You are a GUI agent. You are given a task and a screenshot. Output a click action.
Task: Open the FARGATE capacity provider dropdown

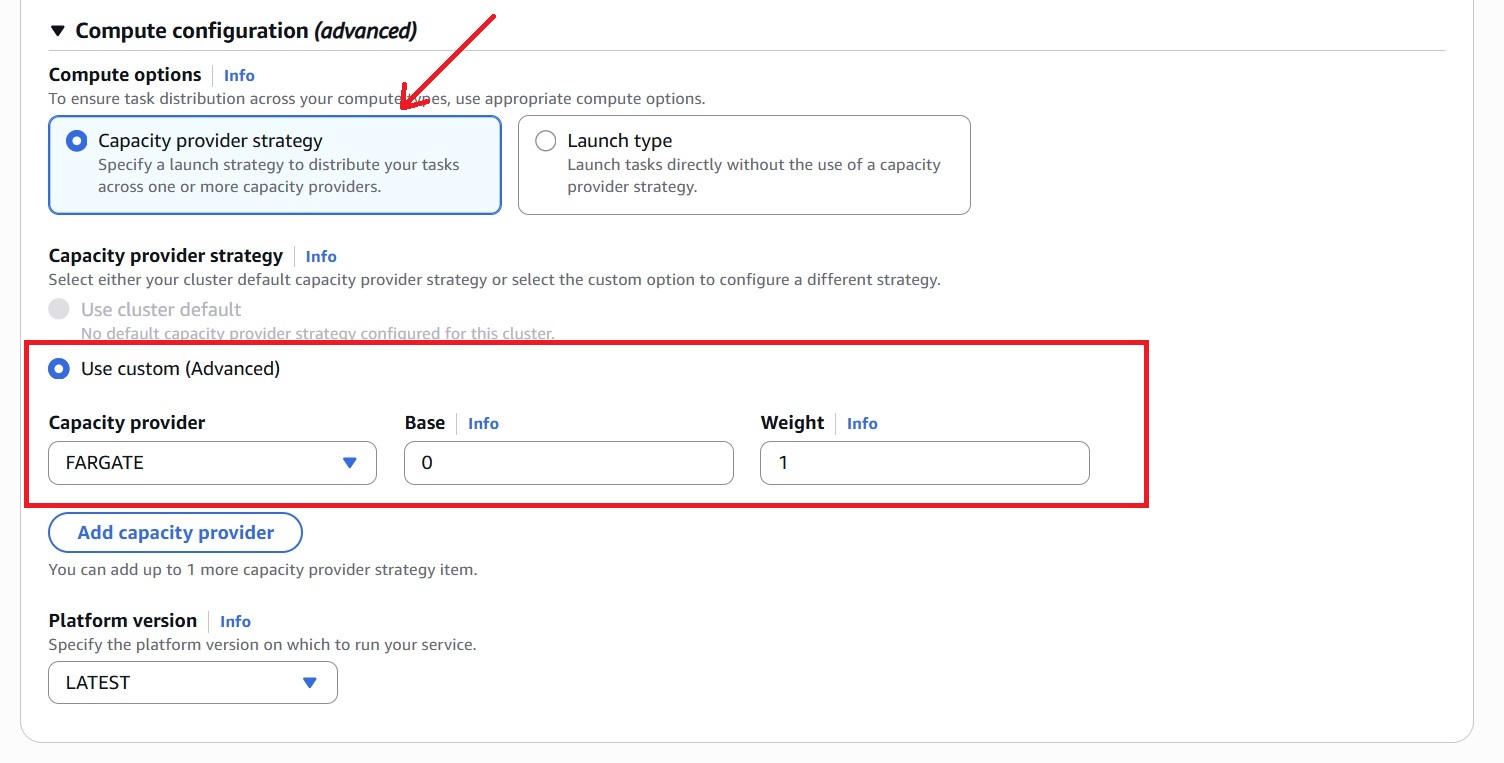[212, 463]
